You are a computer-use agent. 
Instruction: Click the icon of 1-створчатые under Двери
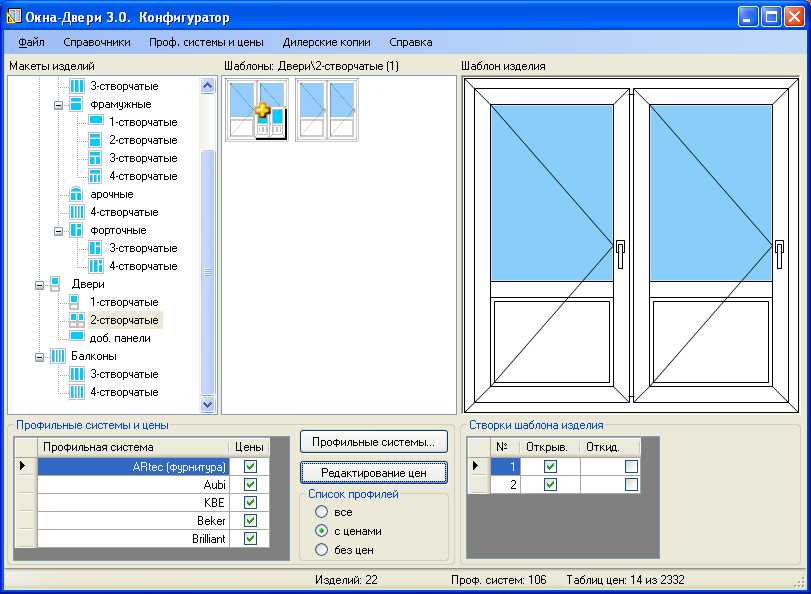pyautogui.click(x=74, y=302)
